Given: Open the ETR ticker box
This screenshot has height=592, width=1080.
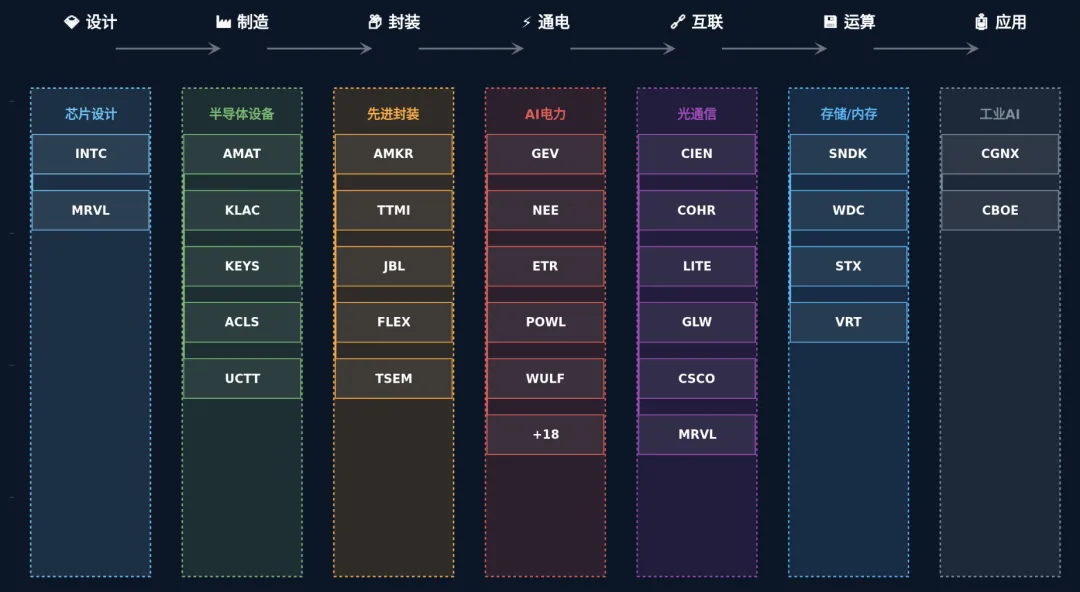Looking at the screenshot, I should click(x=546, y=266).
